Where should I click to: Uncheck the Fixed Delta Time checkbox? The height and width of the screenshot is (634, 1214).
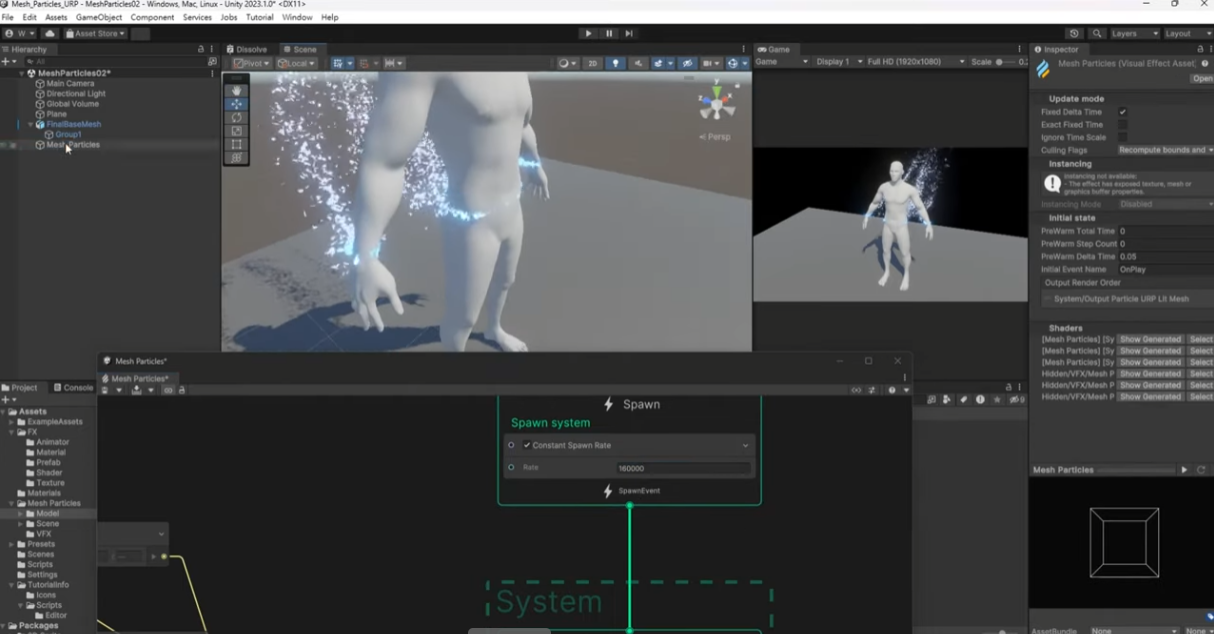tap(1122, 112)
